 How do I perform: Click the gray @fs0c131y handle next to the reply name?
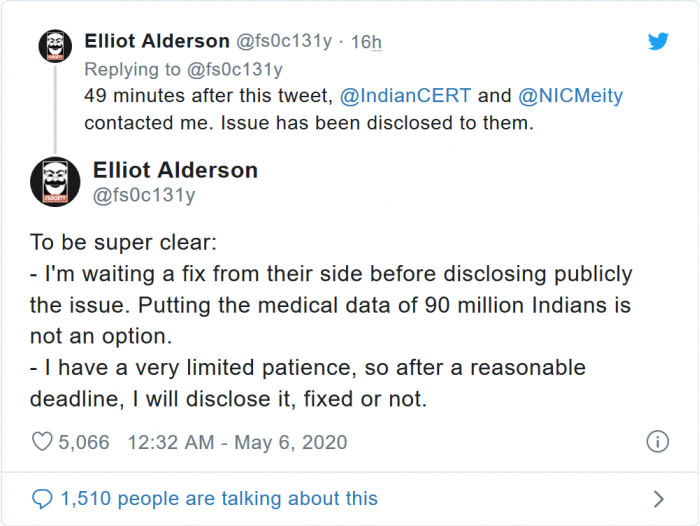tap(283, 42)
